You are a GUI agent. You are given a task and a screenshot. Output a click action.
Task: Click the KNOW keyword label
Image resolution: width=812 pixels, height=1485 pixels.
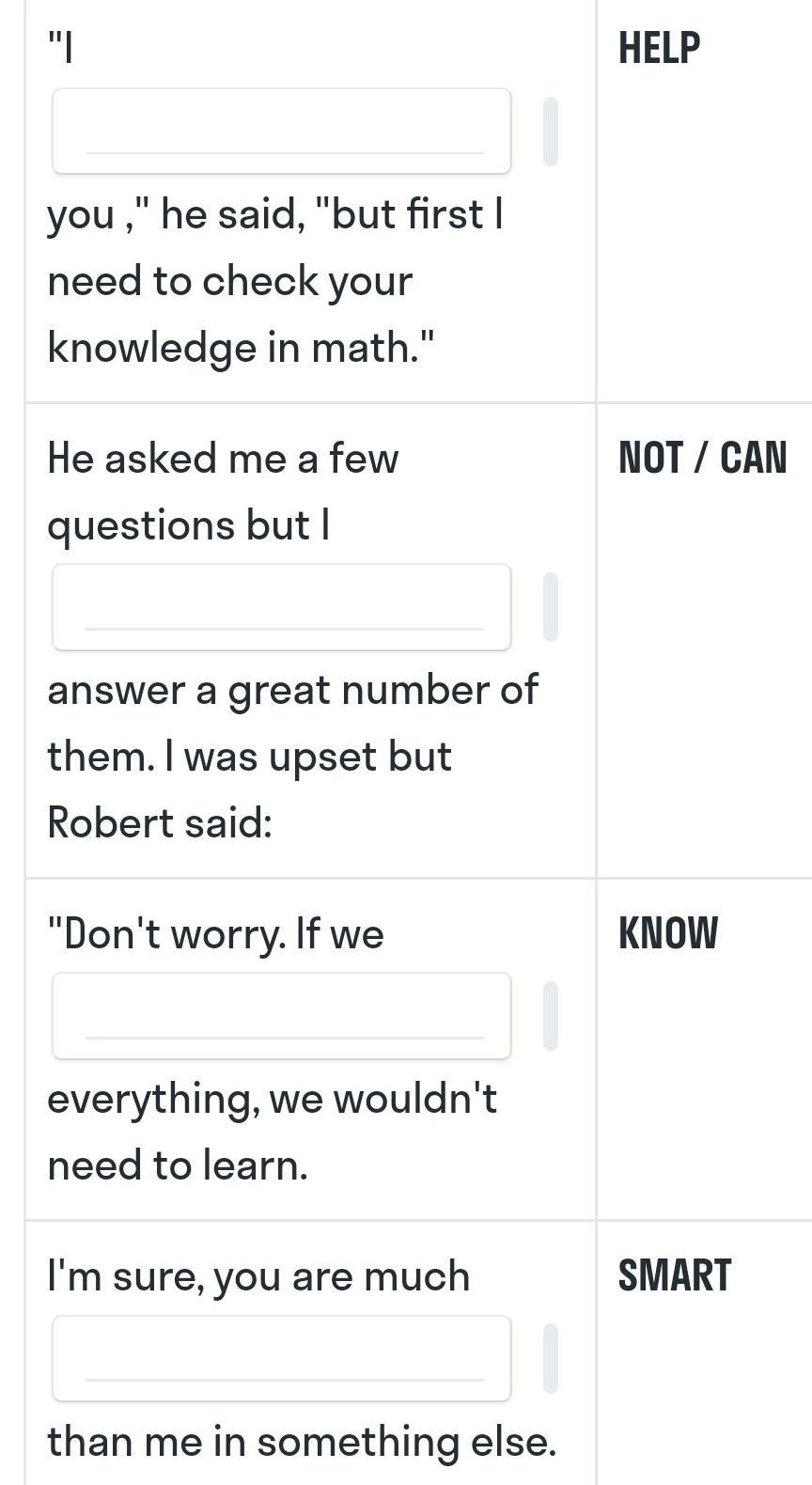point(668,933)
